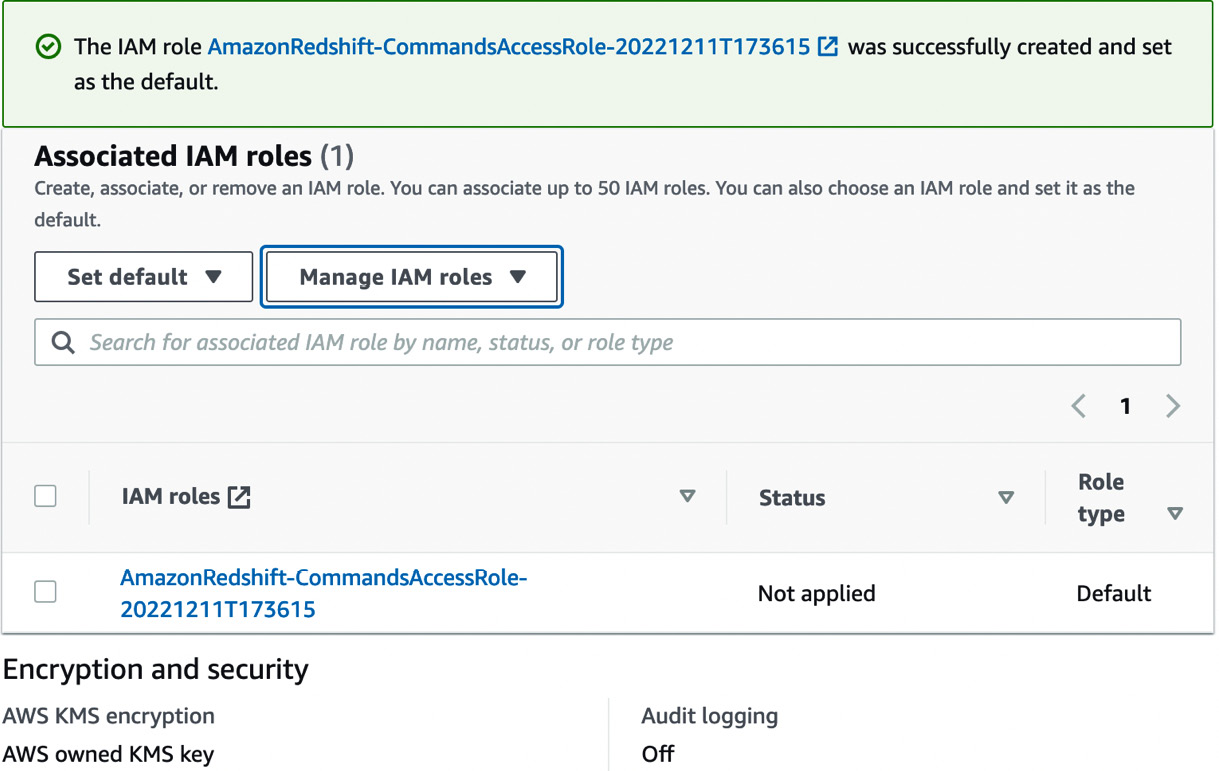Click the Default role type cell

tap(1114, 594)
